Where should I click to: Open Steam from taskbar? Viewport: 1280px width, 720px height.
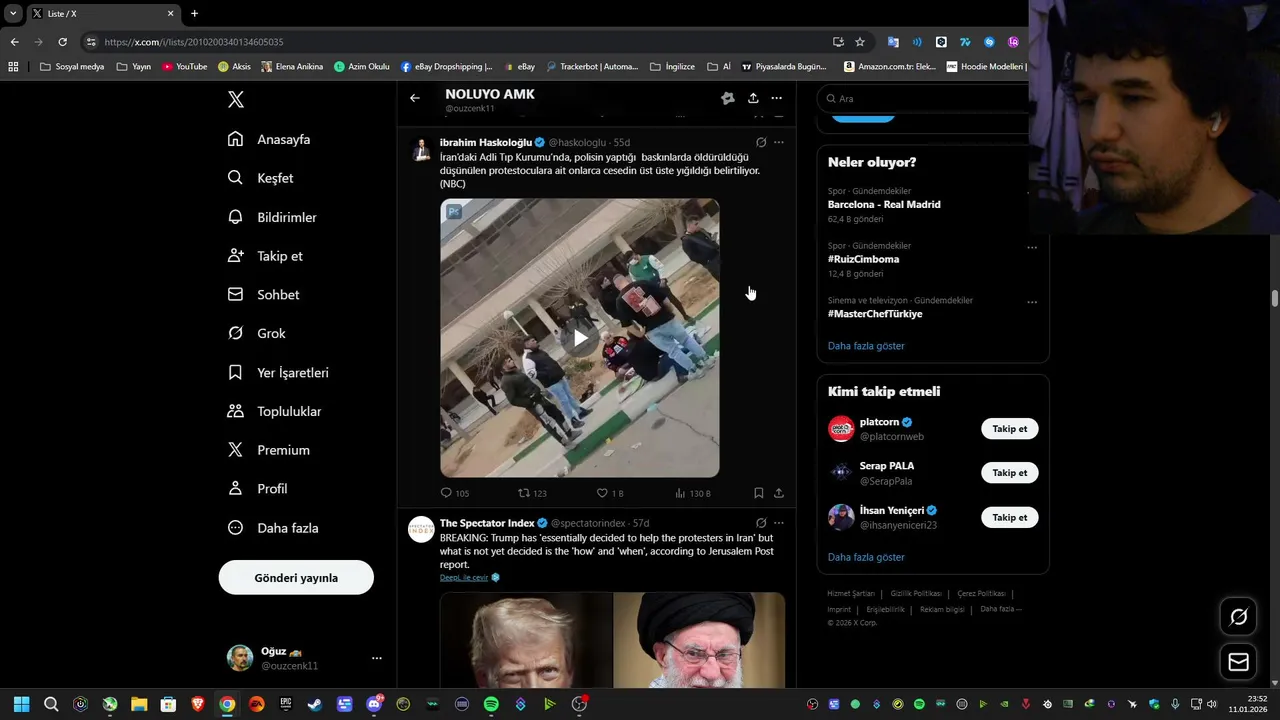[x=315, y=704]
